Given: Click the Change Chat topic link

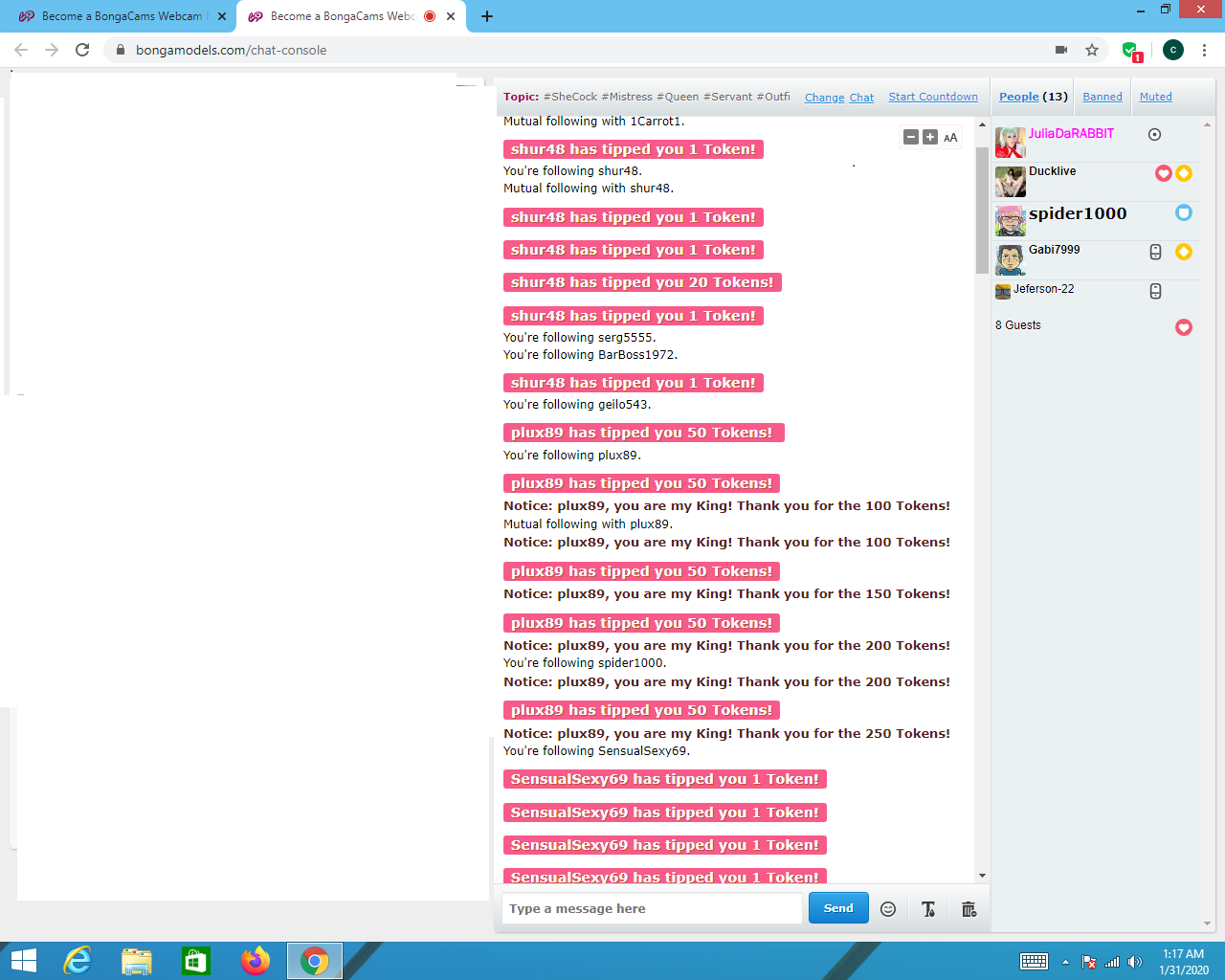Looking at the screenshot, I should [838, 98].
